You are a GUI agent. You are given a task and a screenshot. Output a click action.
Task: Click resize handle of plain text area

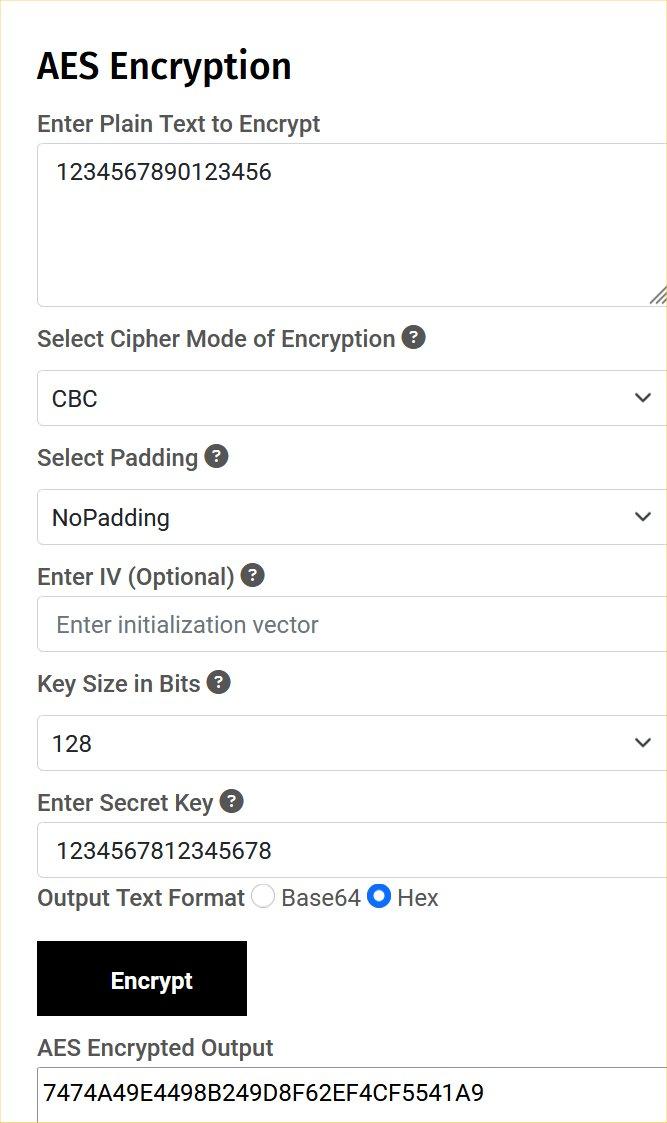point(657,295)
